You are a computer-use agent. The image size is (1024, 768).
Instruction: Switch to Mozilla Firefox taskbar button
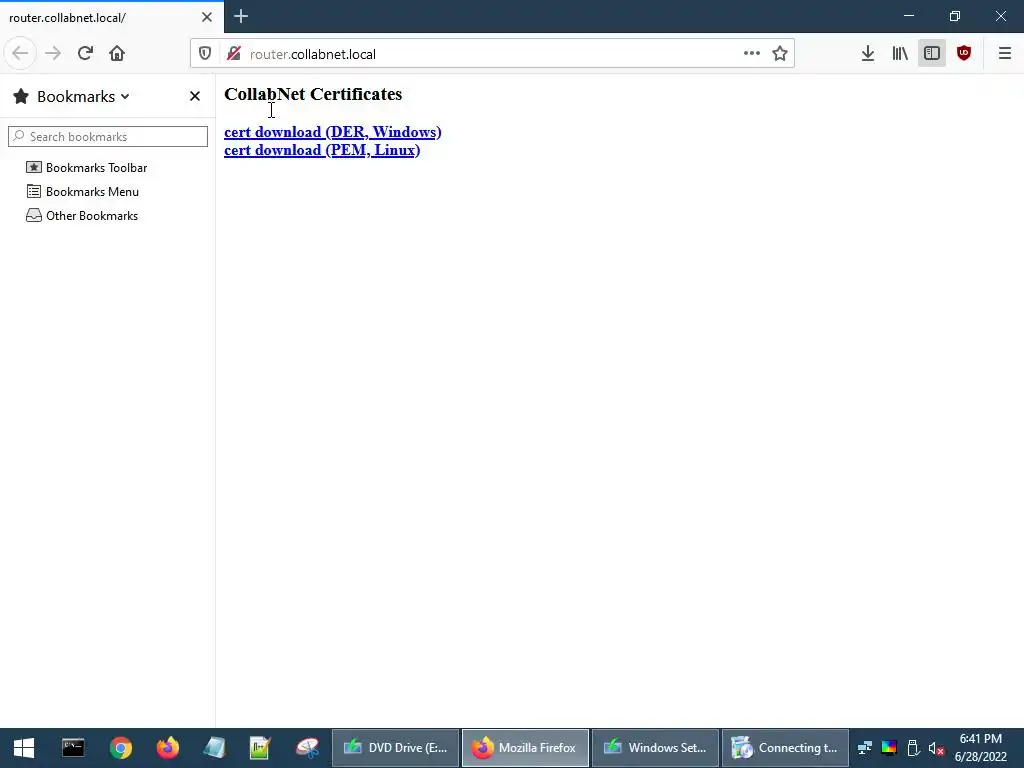526,748
